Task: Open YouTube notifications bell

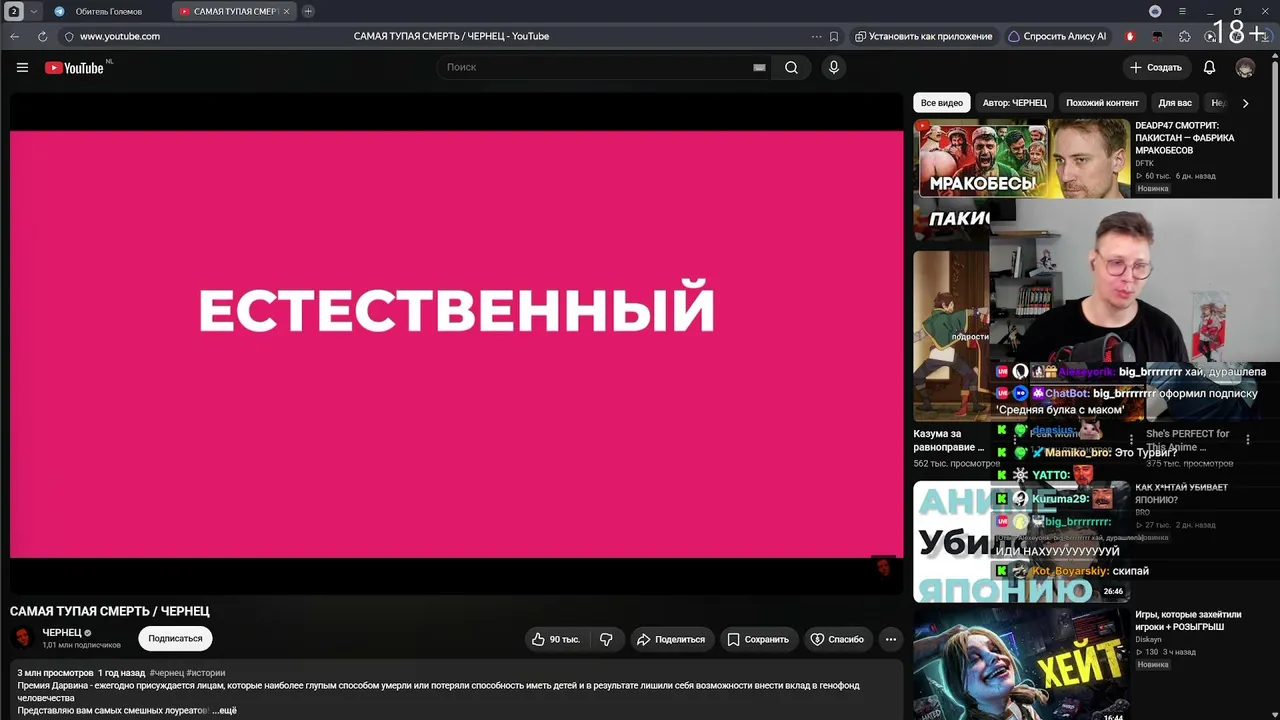Action: pyautogui.click(x=1209, y=67)
